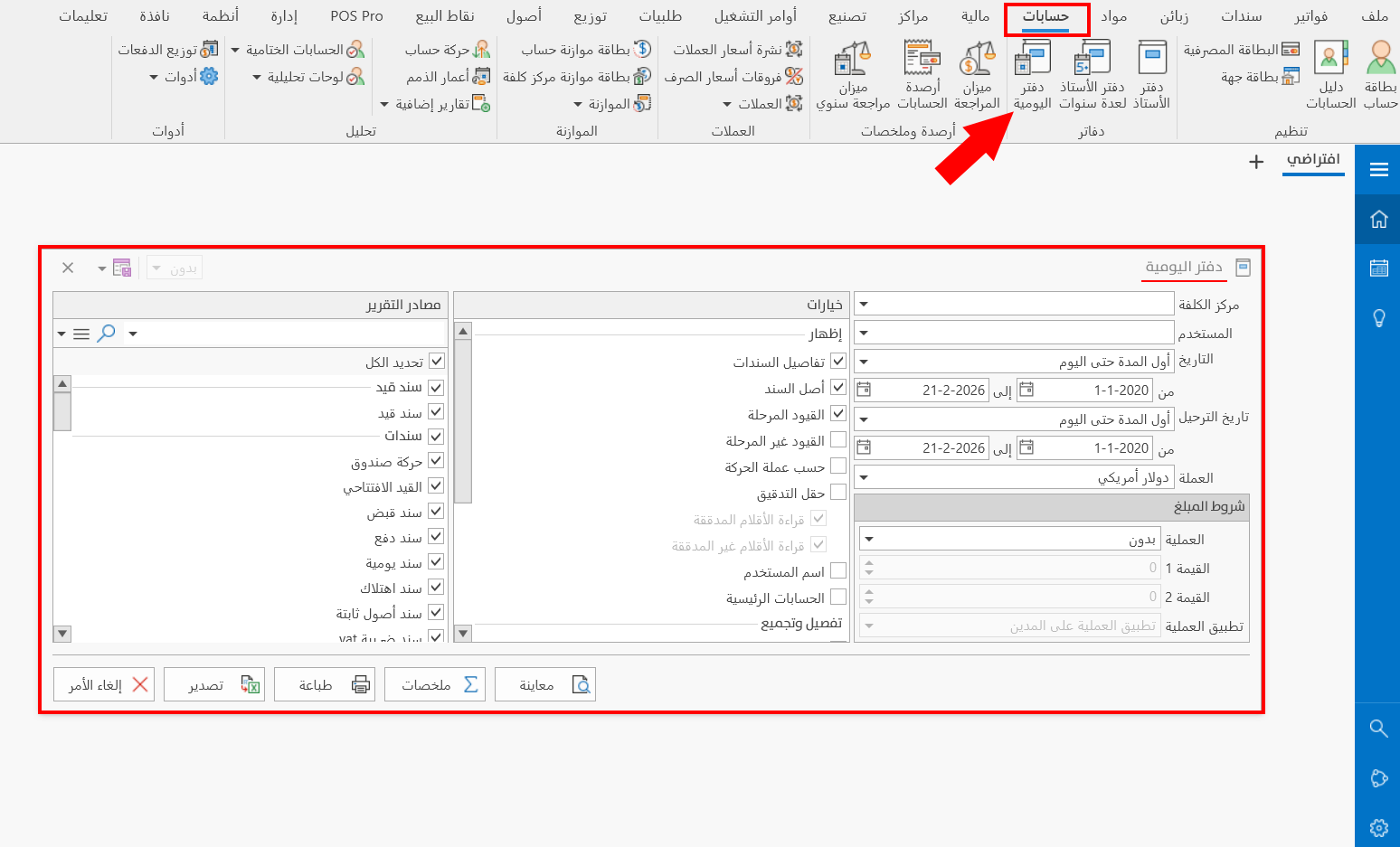Screen dimensions: 1400x847
Task: Open فروقات أسعار الصرف
Action: coord(733,77)
